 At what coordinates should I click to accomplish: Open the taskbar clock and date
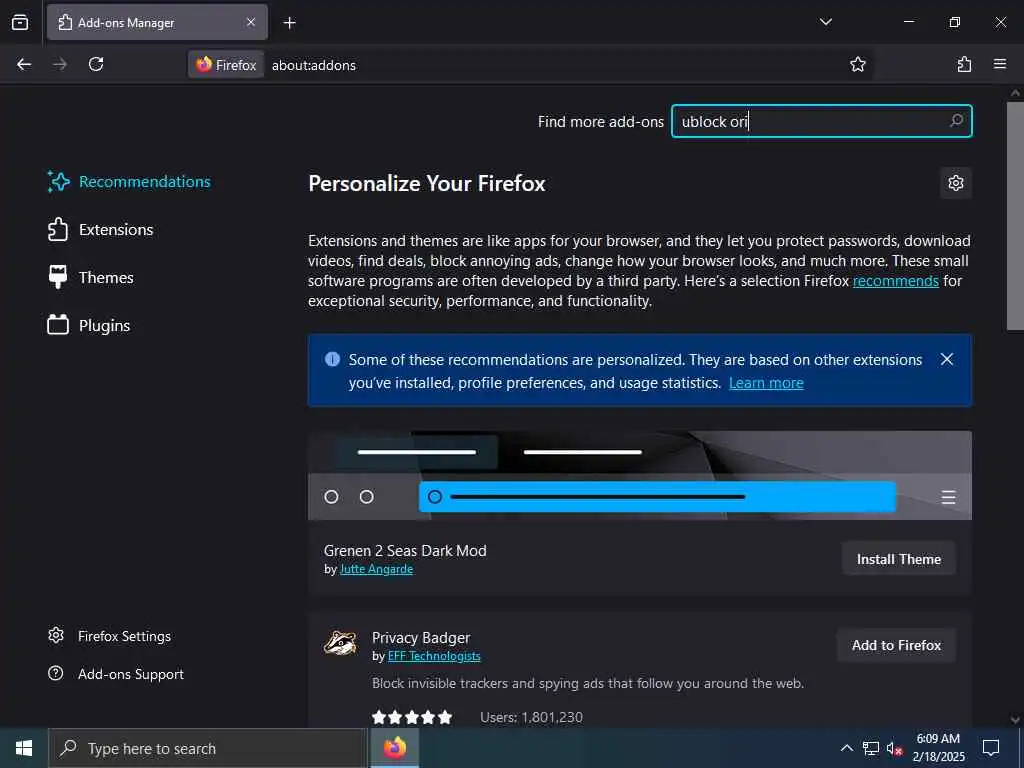[938, 748]
